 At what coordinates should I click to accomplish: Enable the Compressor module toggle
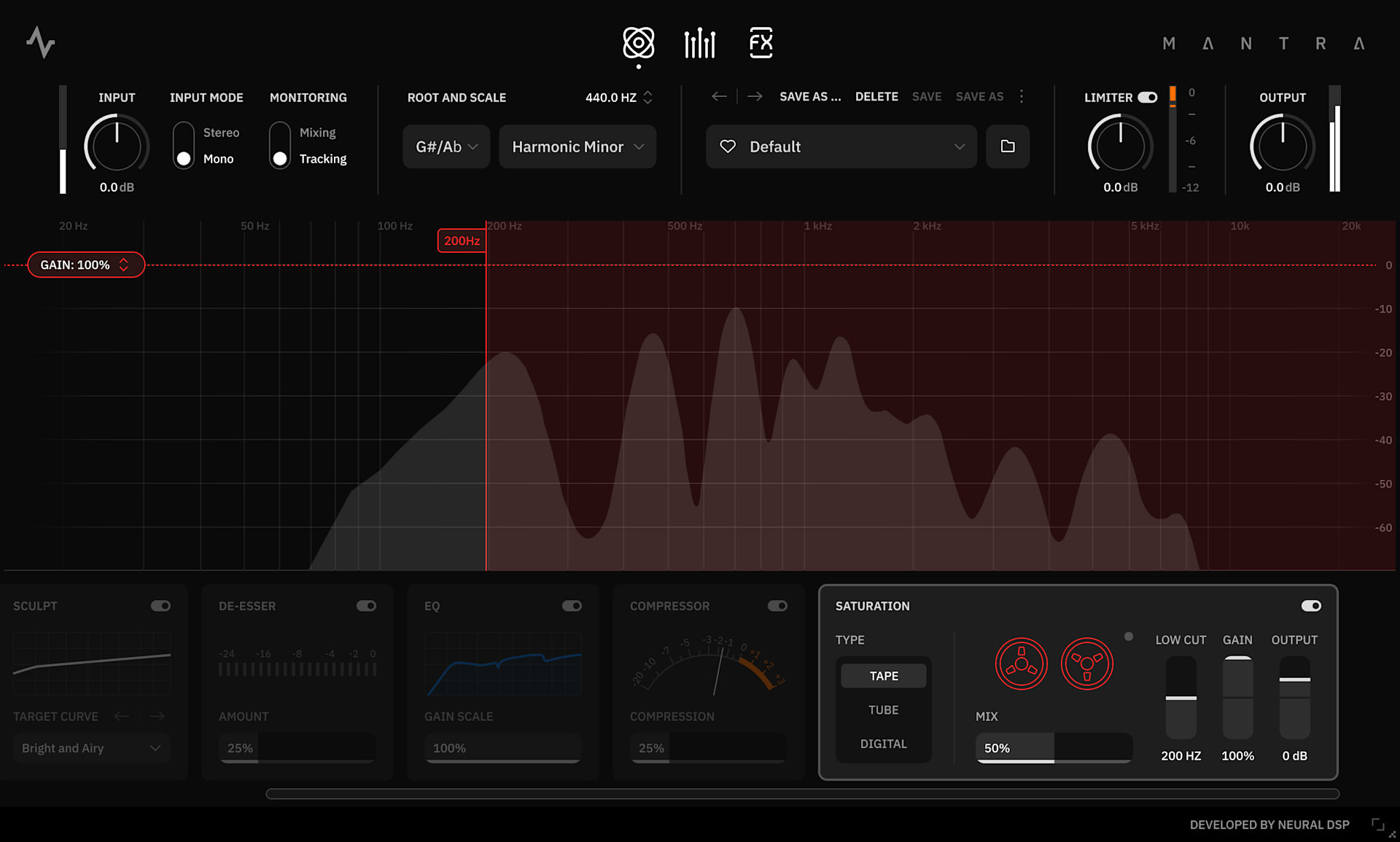(777, 606)
